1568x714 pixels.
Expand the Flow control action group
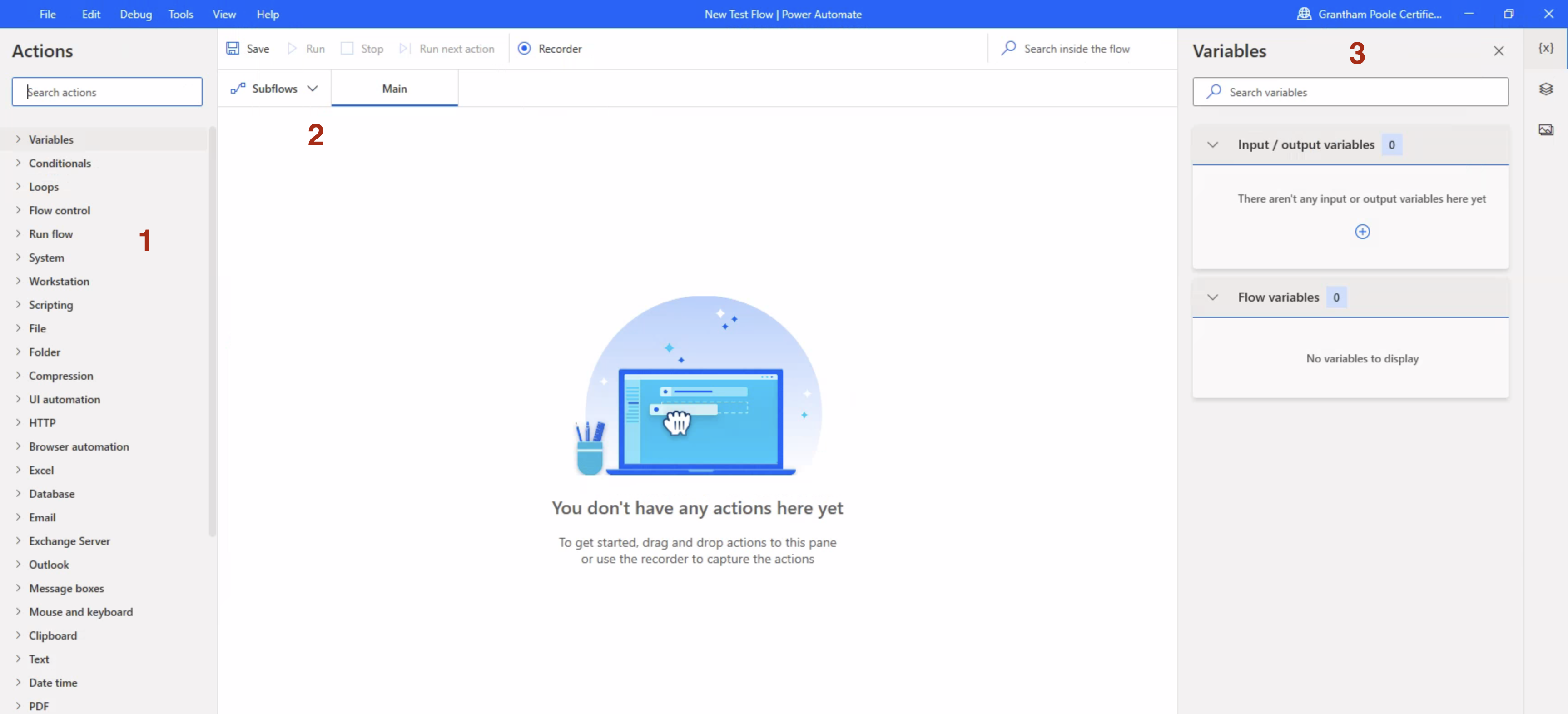pyautogui.click(x=18, y=210)
